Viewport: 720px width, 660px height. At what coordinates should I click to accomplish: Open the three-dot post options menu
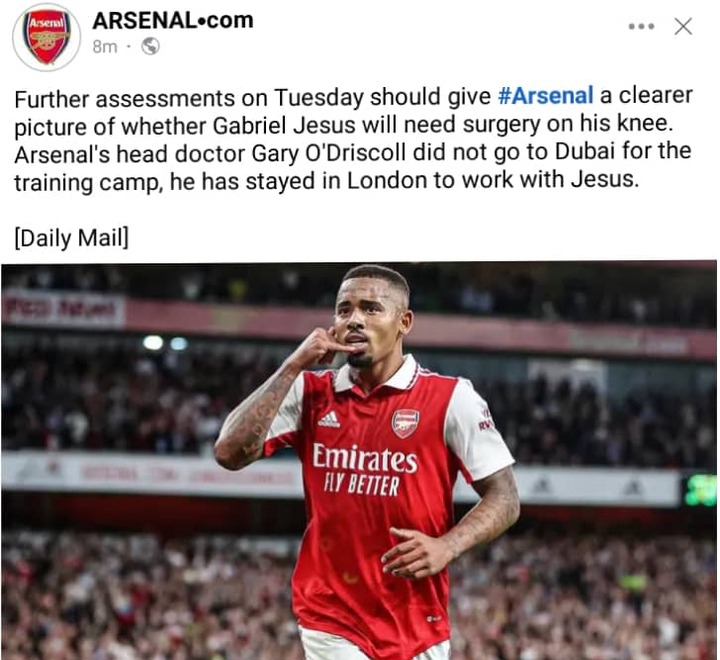click(641, 27)
